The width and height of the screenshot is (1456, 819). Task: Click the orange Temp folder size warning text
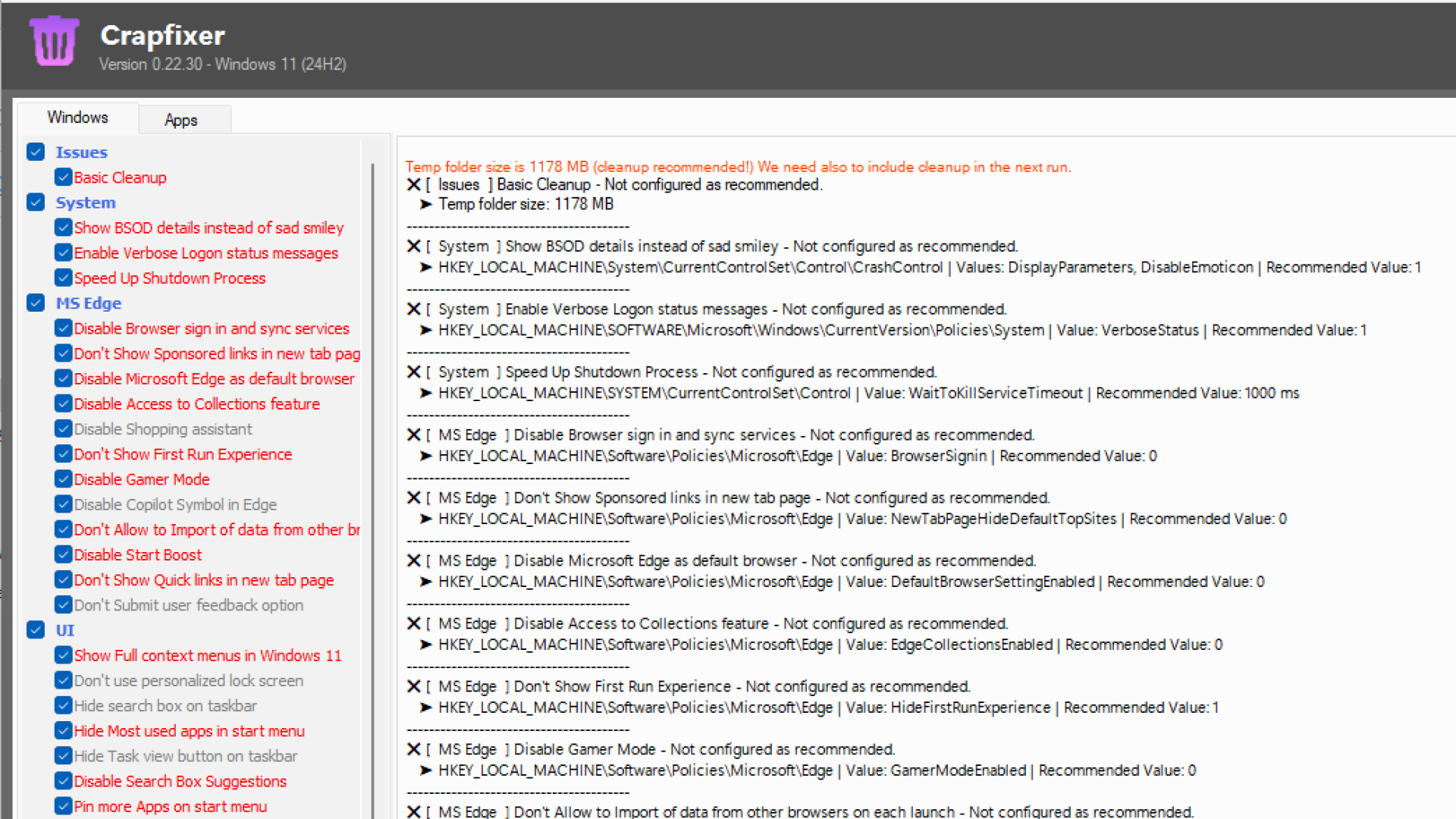737,167
